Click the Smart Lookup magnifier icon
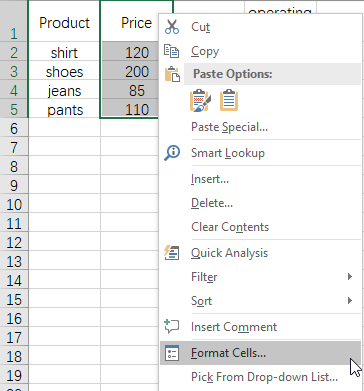The image size is (364, 391). pyautogui.click(x=172, y=153)
